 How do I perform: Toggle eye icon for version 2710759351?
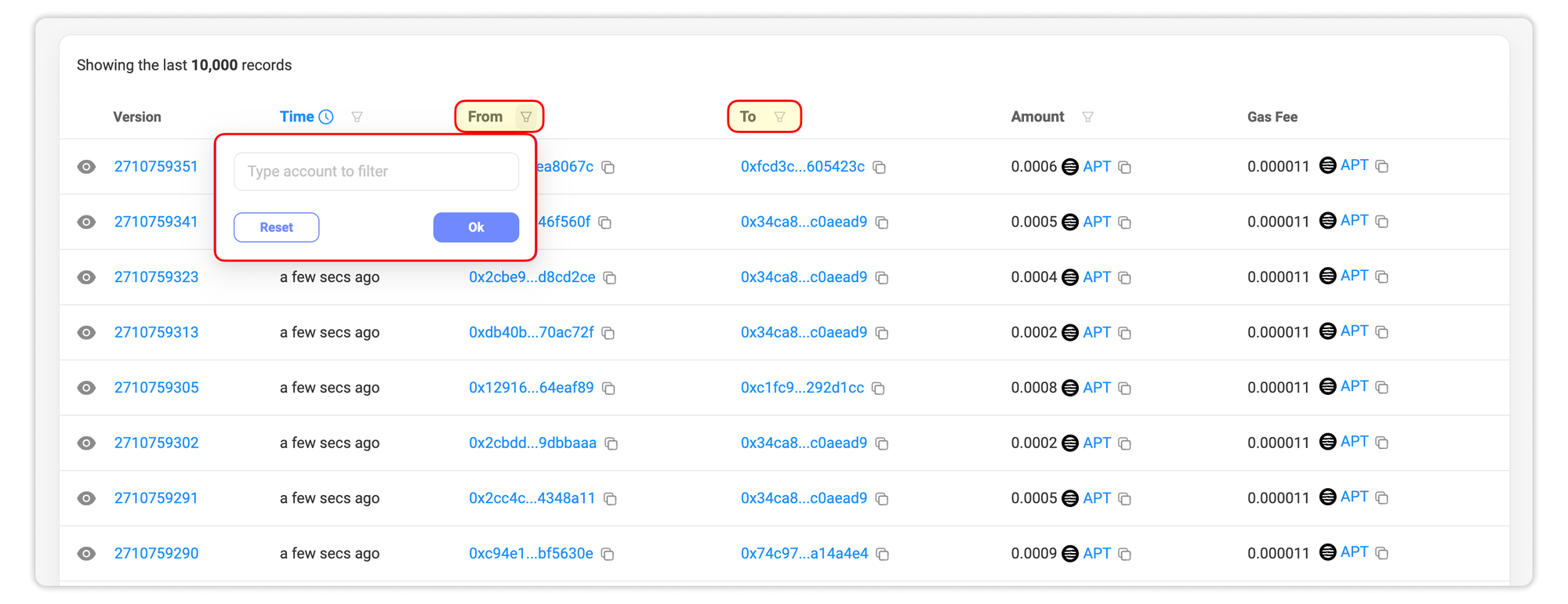86,167
